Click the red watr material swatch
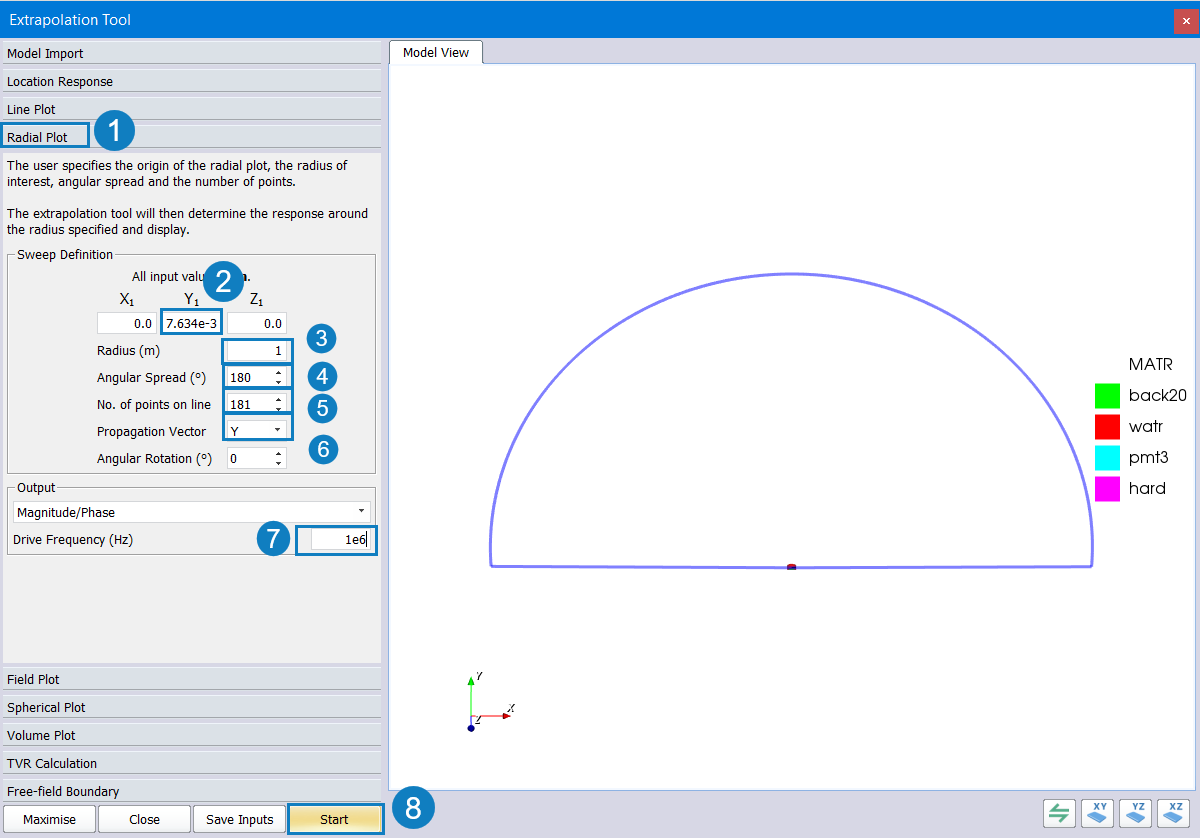The image size is (1200, 838). [1107, 427]
